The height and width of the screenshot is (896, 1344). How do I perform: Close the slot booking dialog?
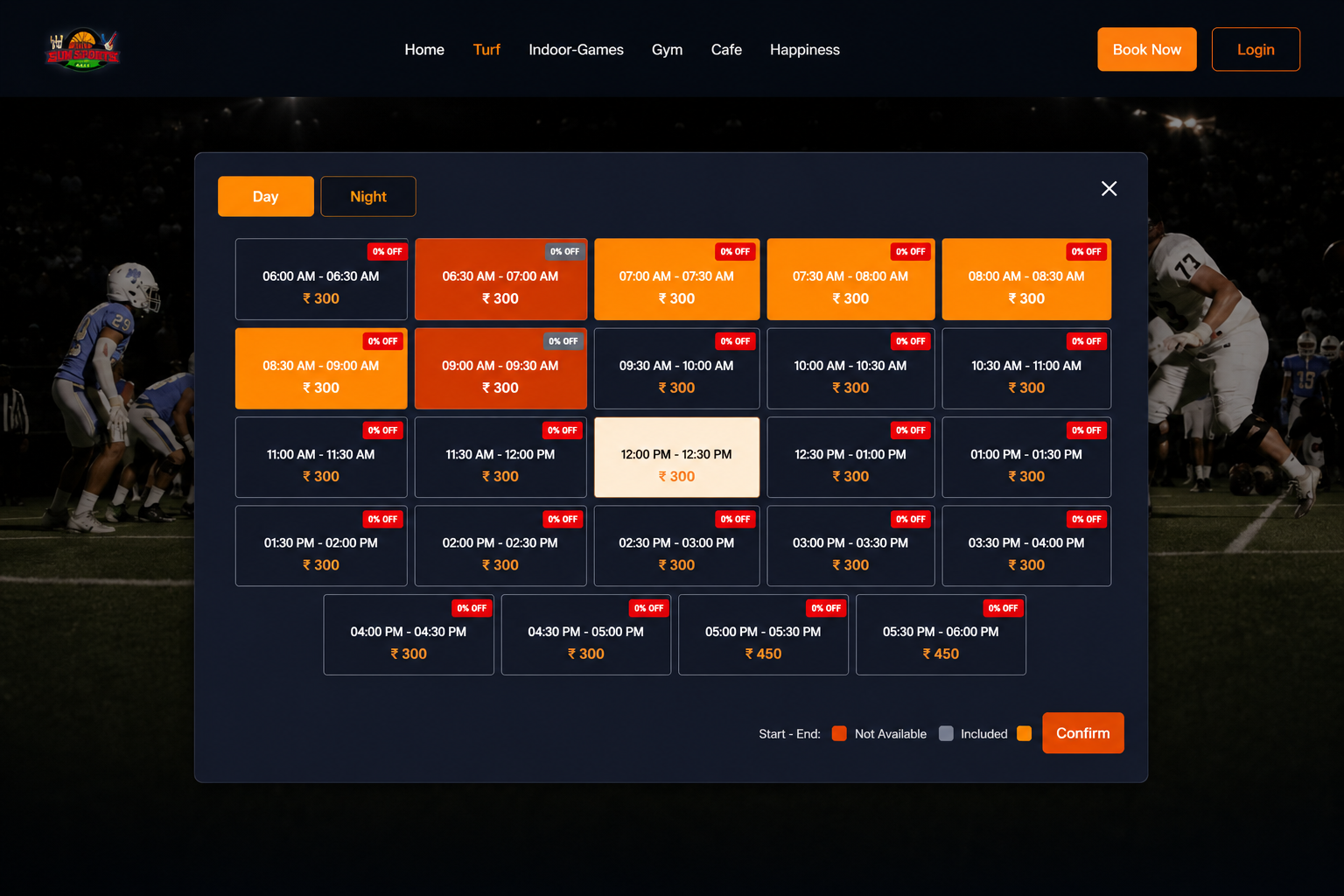(1109, 189)
